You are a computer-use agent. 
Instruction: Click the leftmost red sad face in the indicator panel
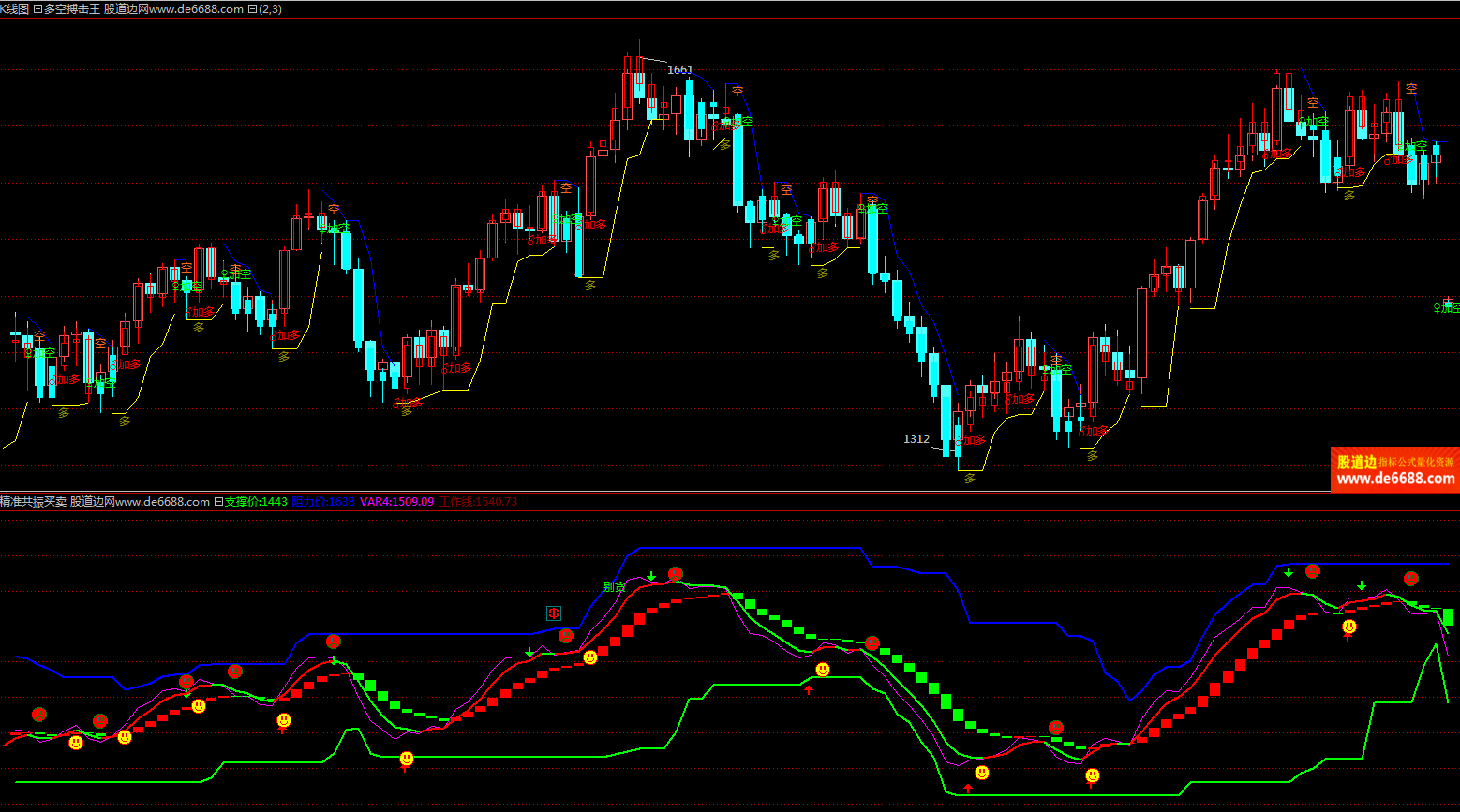38,715
